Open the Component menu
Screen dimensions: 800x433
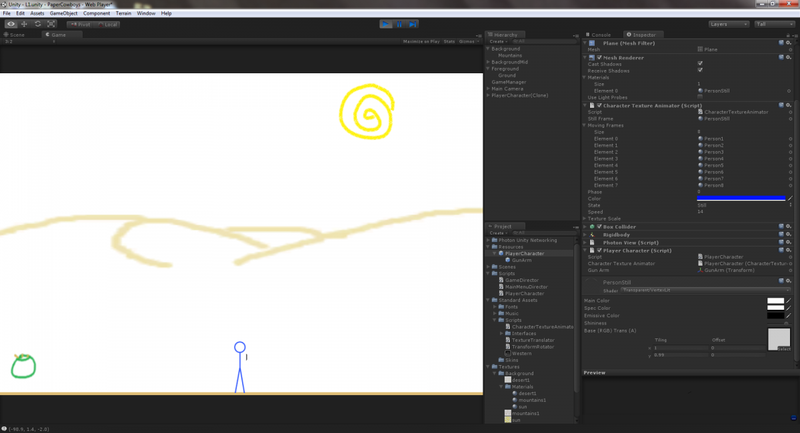pyautogui.click(x=96, y=13)
